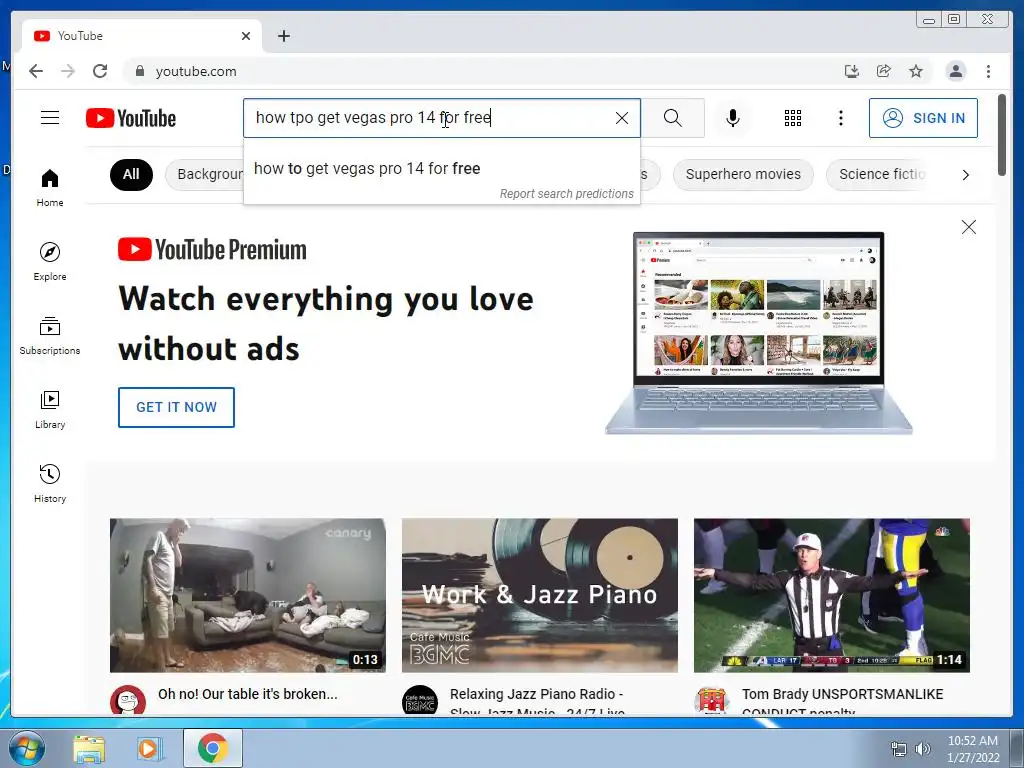Open YouTube settings three-dot menu
Image resolution: width=1024 pixels, height=768 pixels.
[840, 118]
